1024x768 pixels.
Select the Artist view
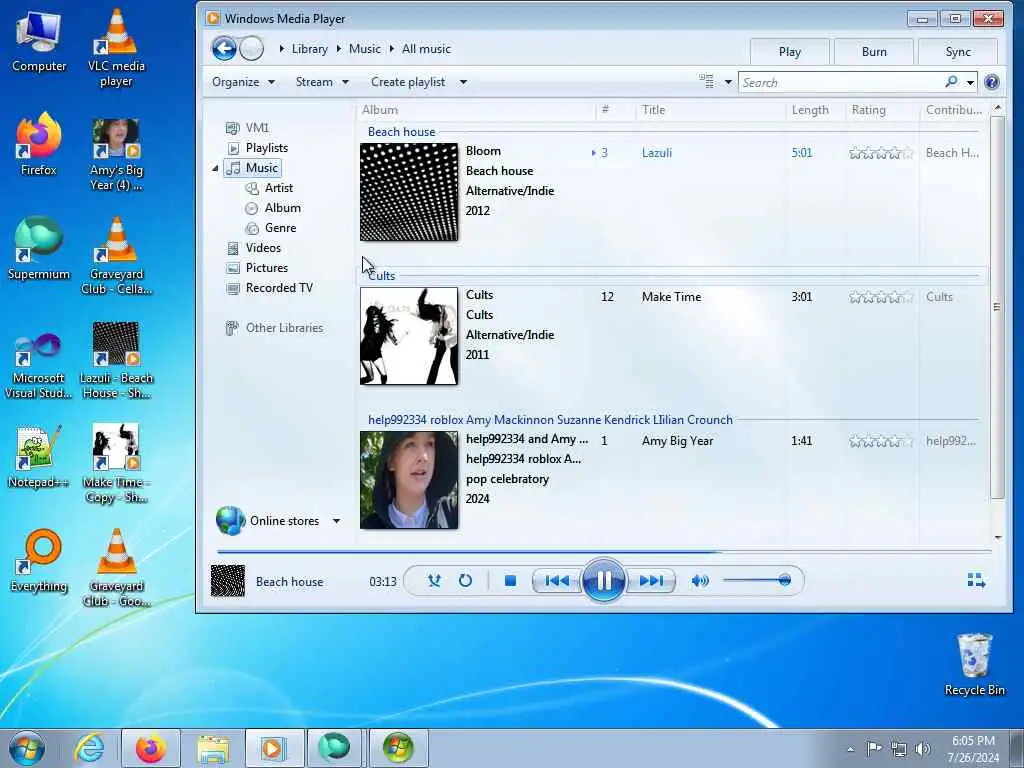pyautogui.click(x=269, y=188)
